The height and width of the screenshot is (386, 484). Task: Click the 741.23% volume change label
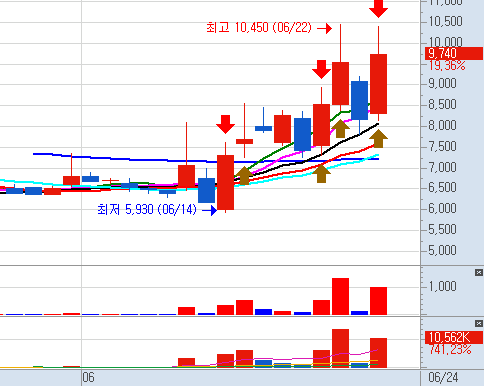coord(450,350)
